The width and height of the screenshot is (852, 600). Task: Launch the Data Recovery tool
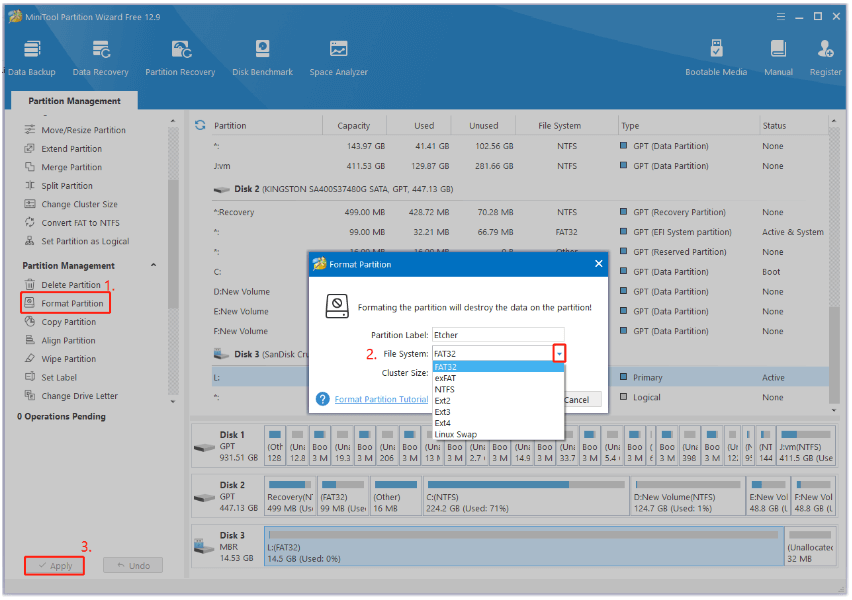click(x=101, y=58)
